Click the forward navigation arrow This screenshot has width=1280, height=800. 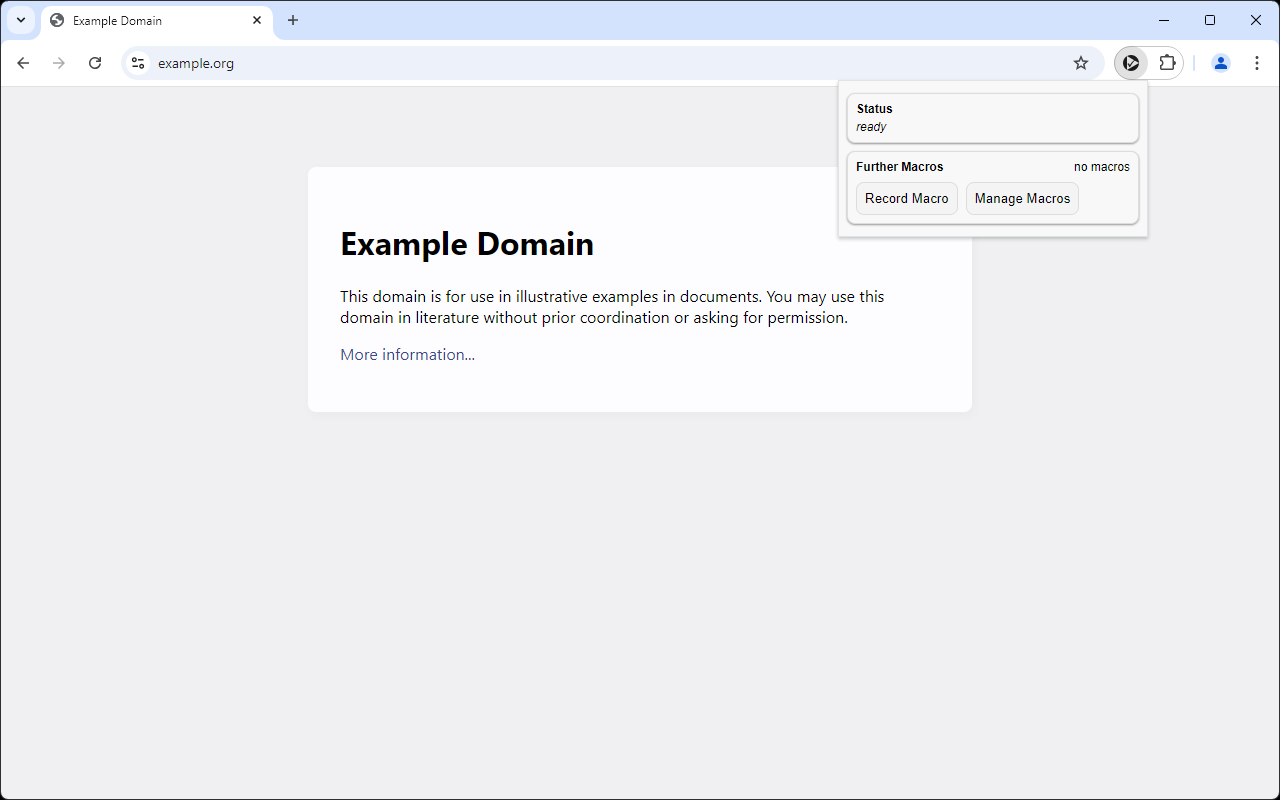click(59, 62)
